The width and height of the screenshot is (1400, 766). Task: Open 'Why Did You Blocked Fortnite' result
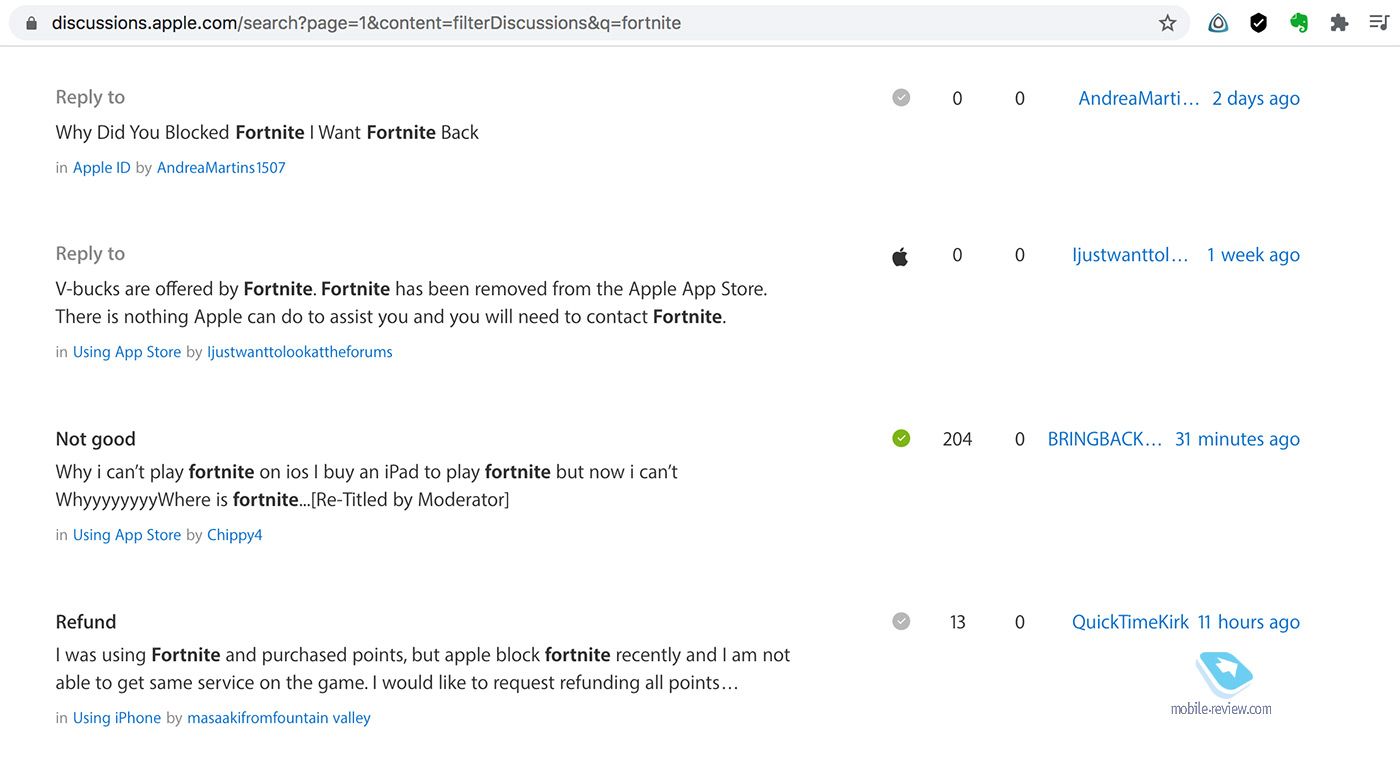click(x=267, y=132)
